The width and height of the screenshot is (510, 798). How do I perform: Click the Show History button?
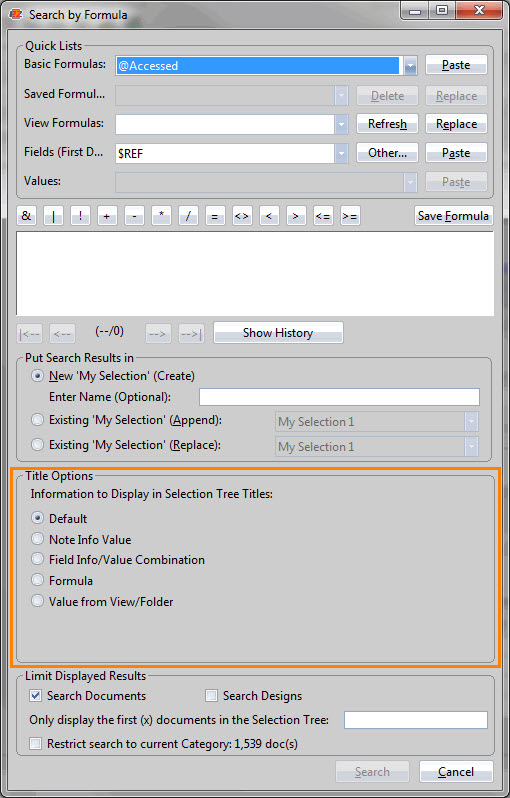(x=278, y=333)
